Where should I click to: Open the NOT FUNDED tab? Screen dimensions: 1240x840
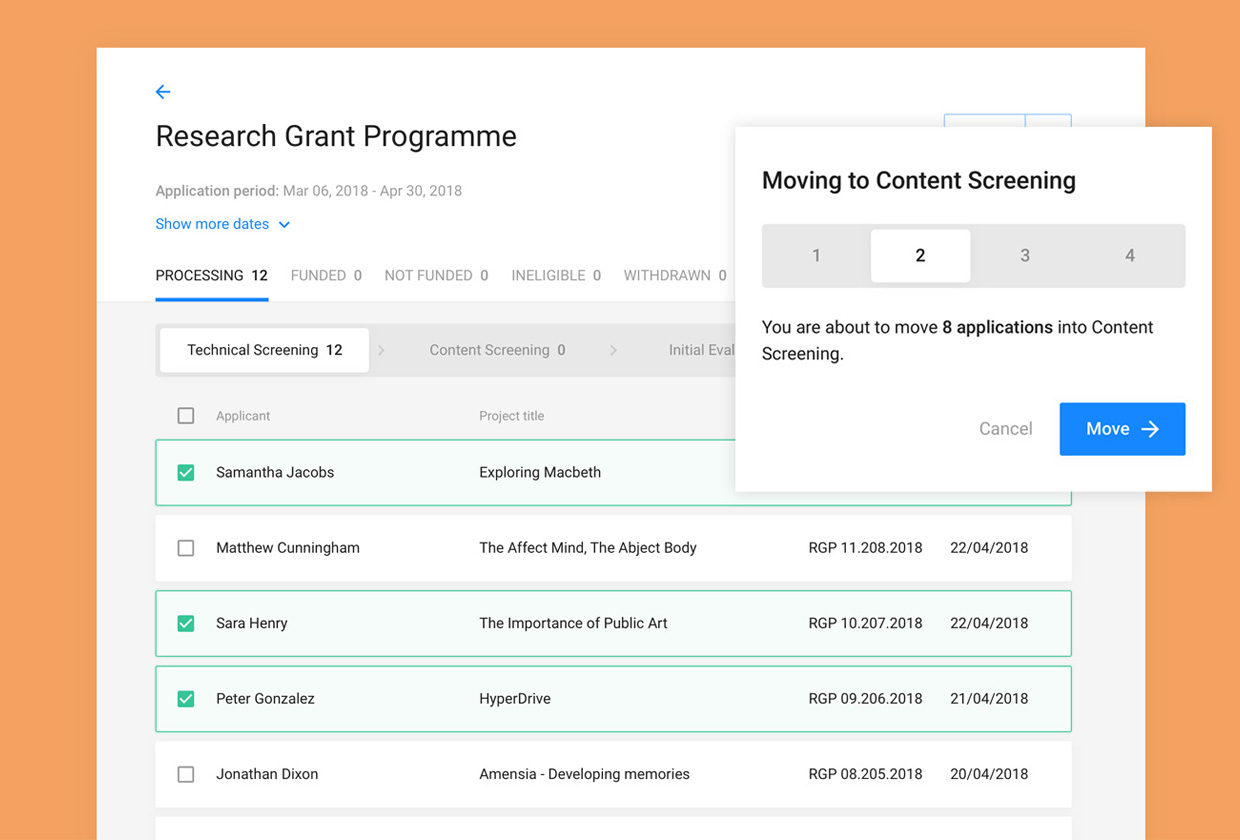(x=436, y=275)
